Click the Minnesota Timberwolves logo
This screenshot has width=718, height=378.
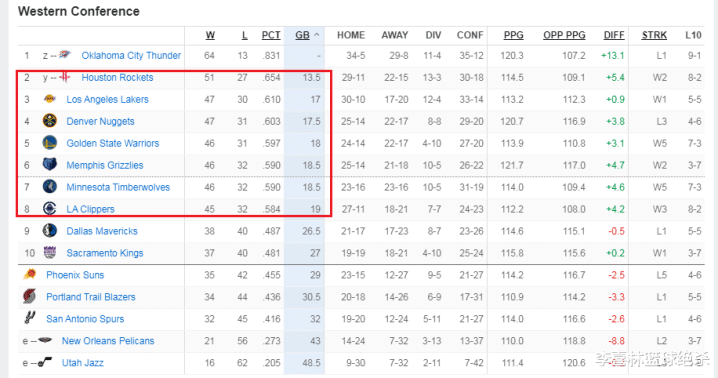tap(49, 186)
